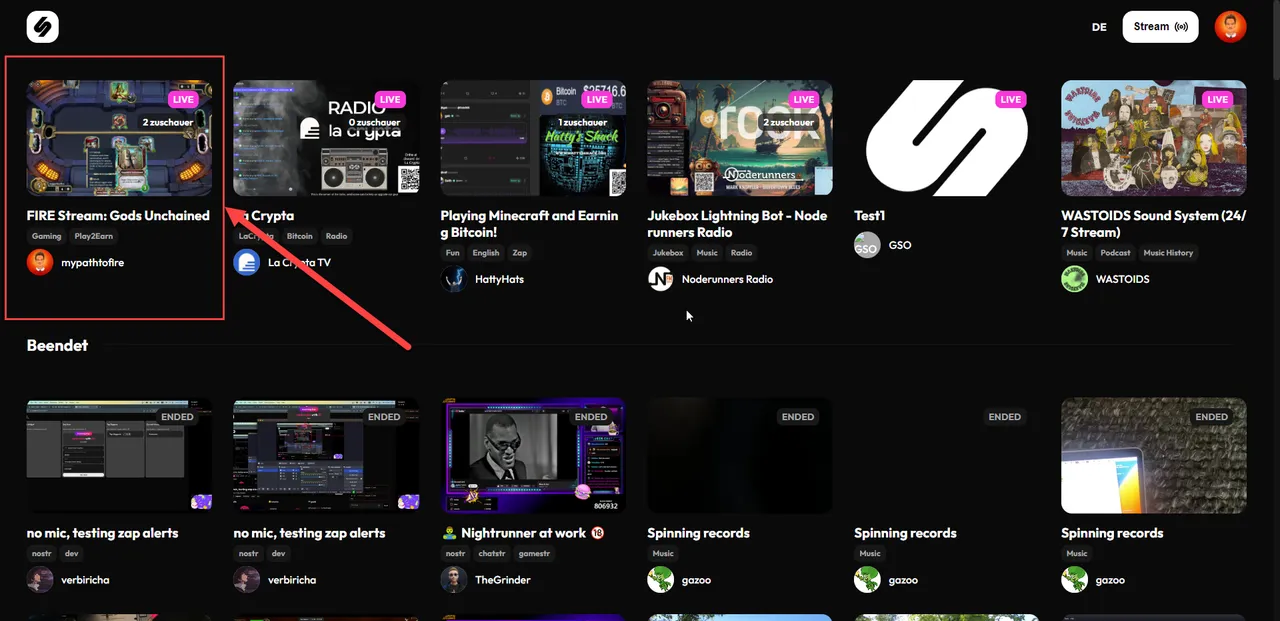This screenshot has width=1280, height=621.
Task: Click the Beendet section heading
Action: (58, 345)
